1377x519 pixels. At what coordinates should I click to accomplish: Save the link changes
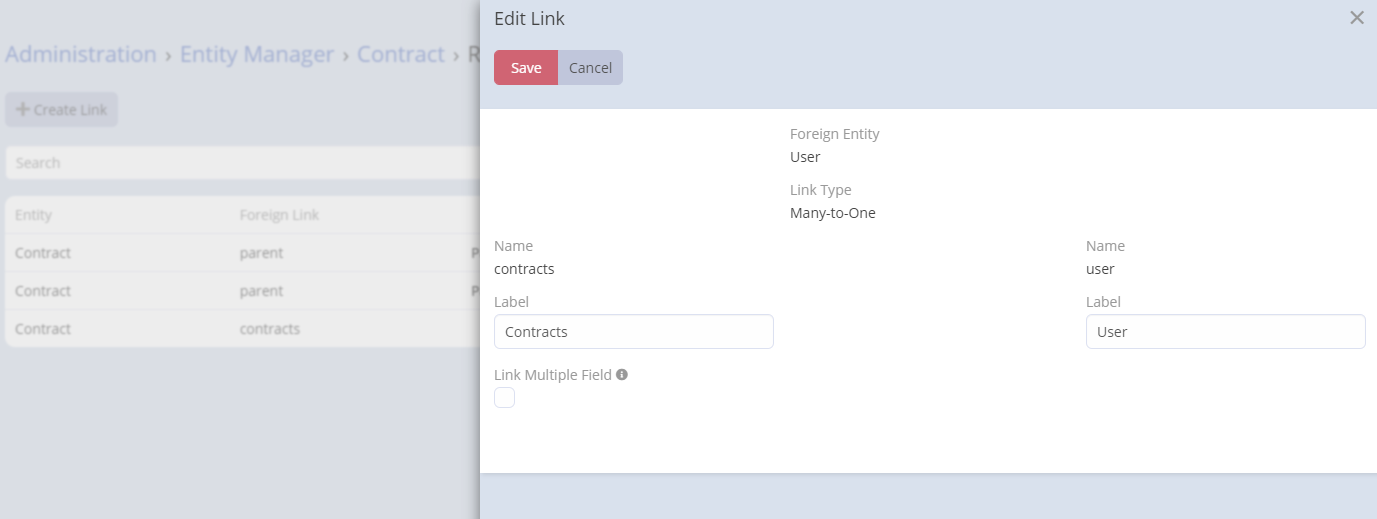coord(526,68)
